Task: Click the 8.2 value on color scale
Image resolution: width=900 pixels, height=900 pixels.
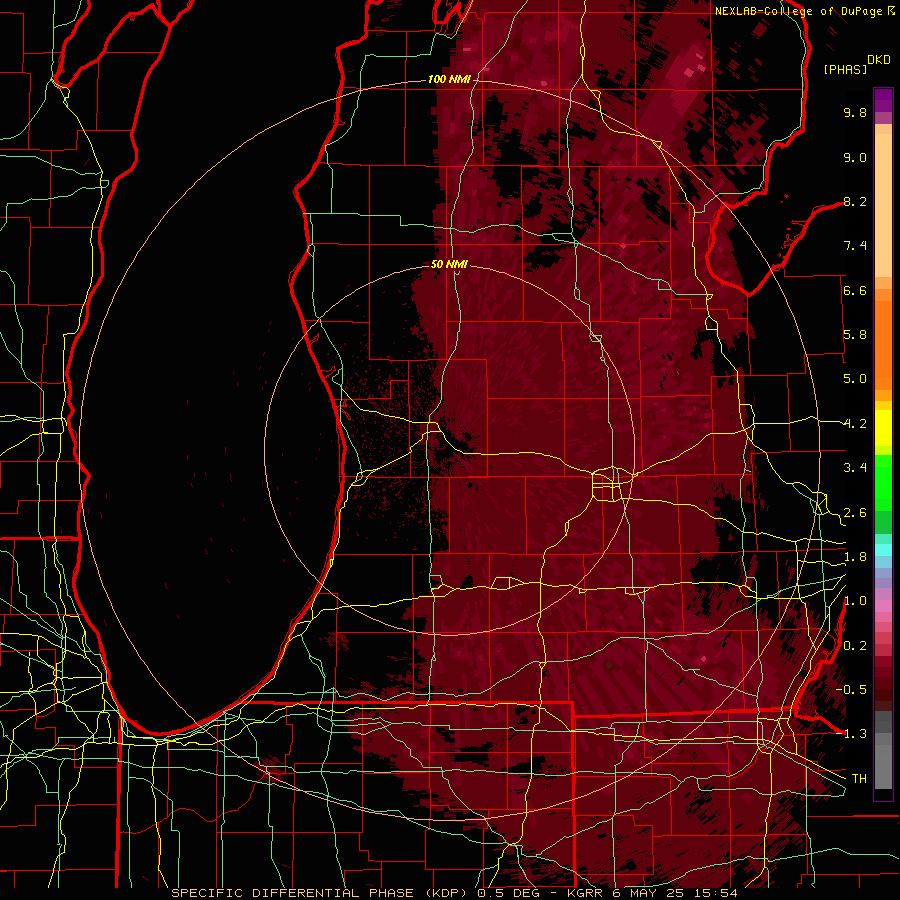Action: tap(855, 201)
